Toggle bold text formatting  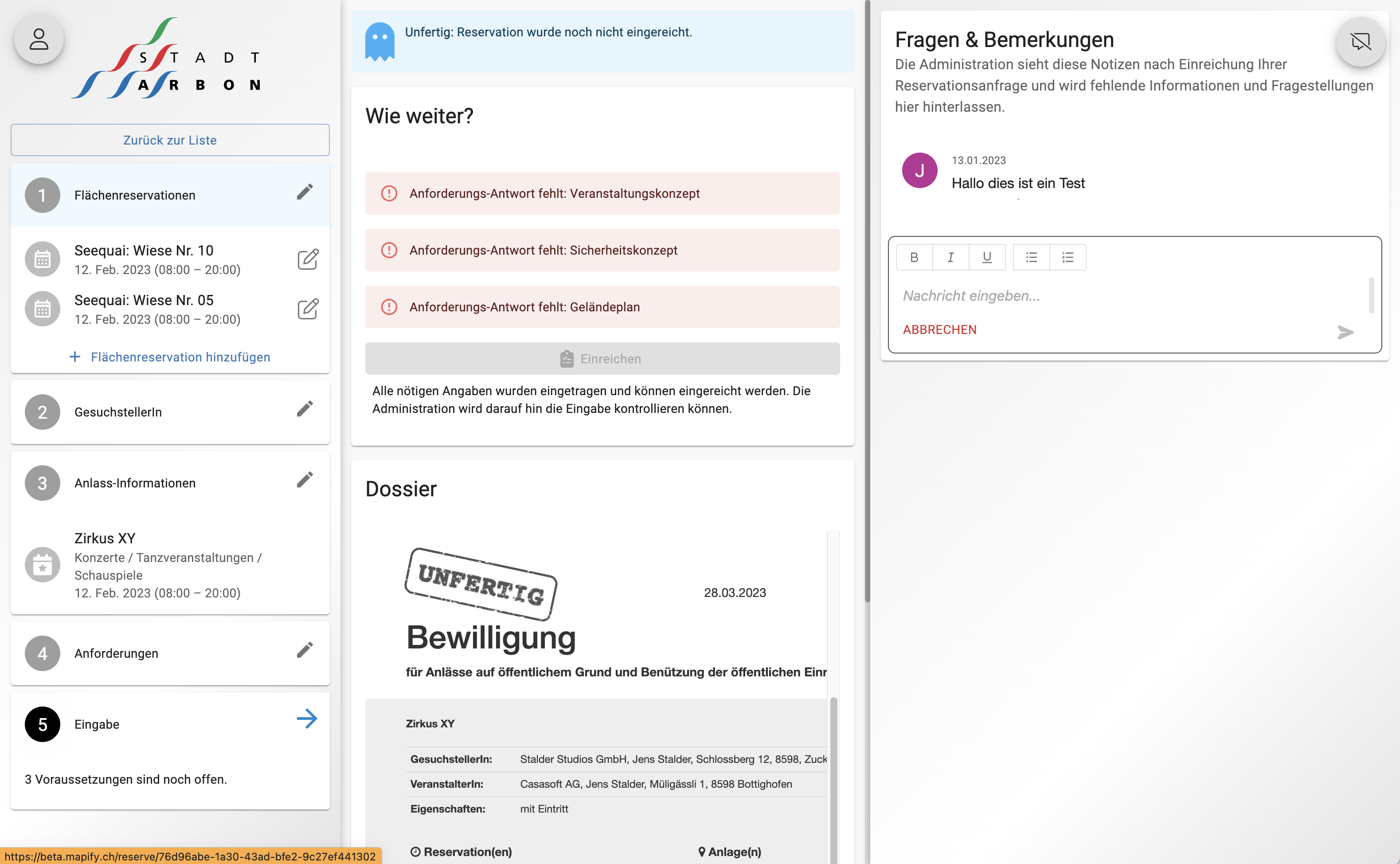[915, 257]
